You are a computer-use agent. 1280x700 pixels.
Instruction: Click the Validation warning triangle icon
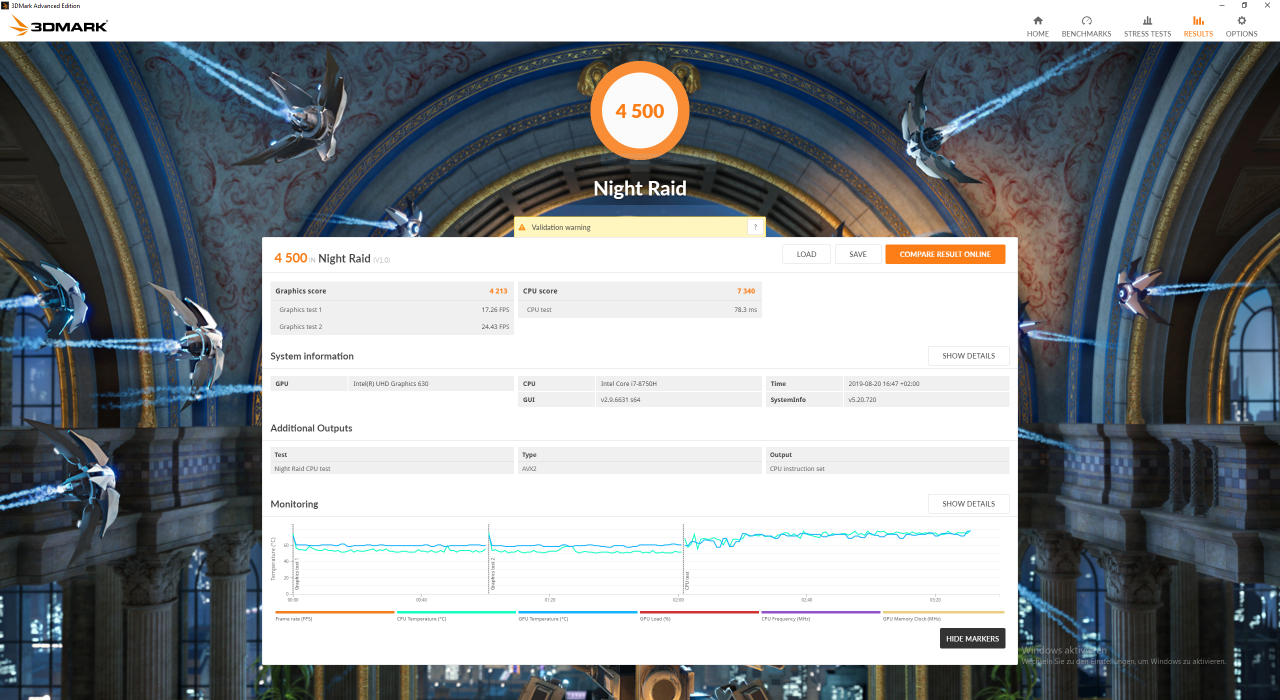(521, 227)
